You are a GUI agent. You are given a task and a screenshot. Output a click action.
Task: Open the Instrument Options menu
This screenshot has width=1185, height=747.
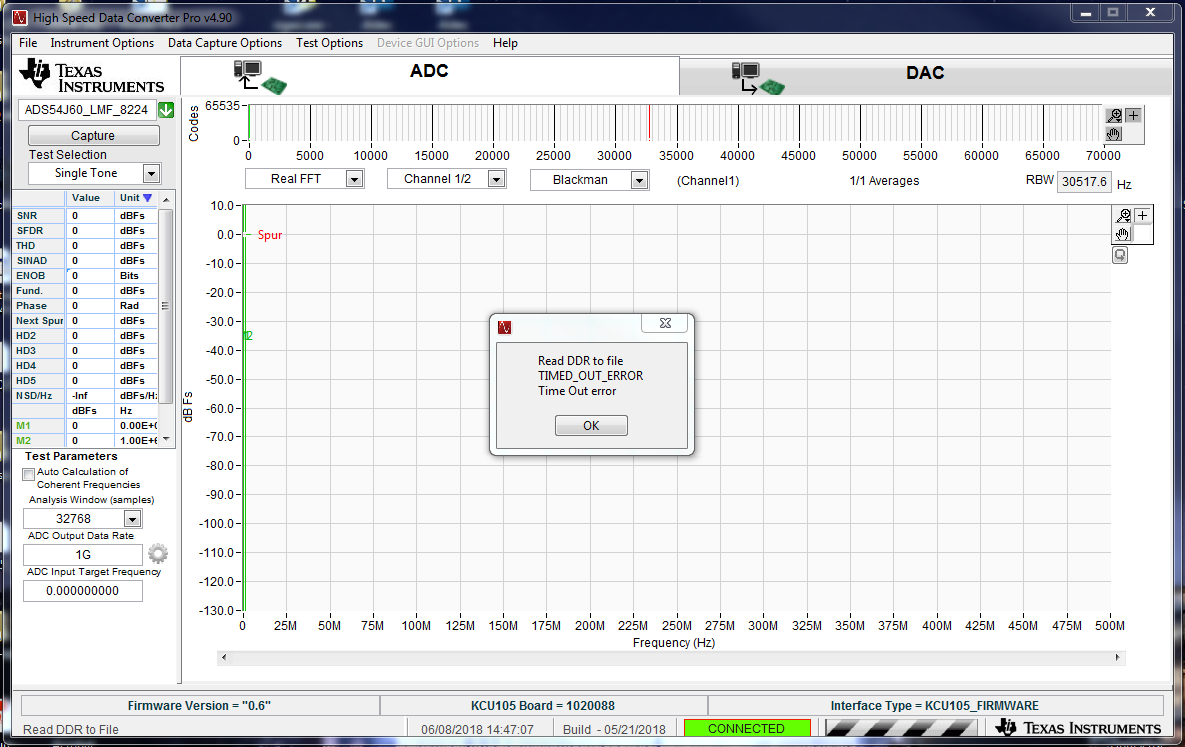(x=102, y=43)
